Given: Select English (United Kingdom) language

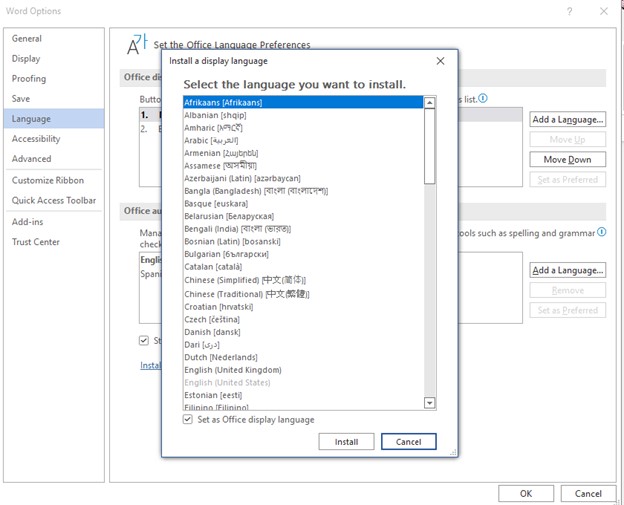Looking at the screenshot, I should pyautogui.click(x=234, y=370).
